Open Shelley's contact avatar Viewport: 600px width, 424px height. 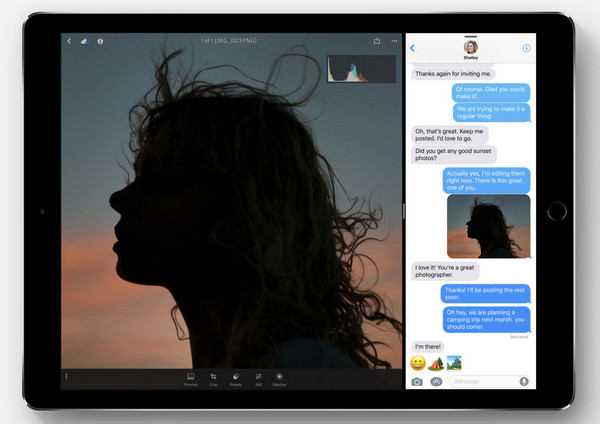pyautogui.click(x=469, y=46)
